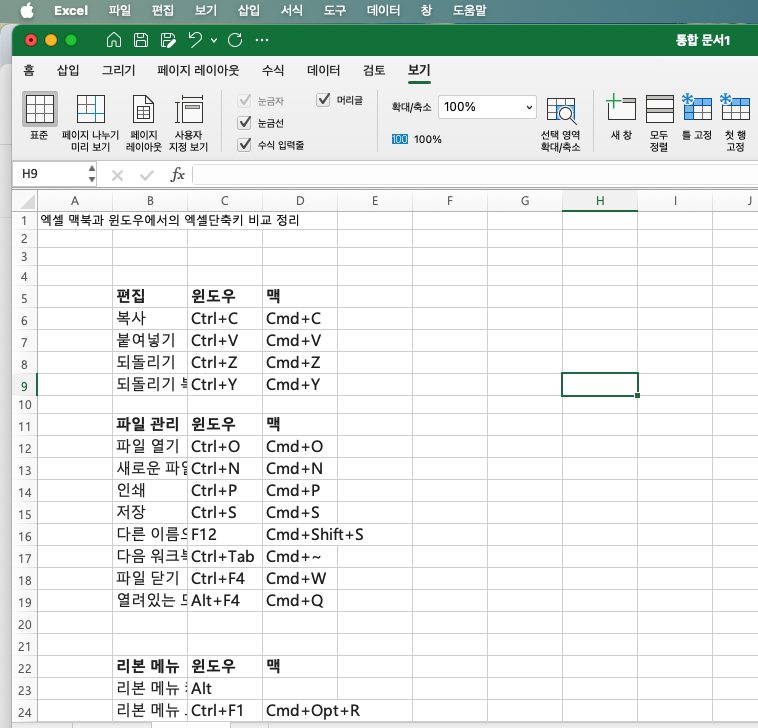Click the Save As pencil-disk icon
The height and width of the screenshot is (728, 758).
(x=168, y=40)
